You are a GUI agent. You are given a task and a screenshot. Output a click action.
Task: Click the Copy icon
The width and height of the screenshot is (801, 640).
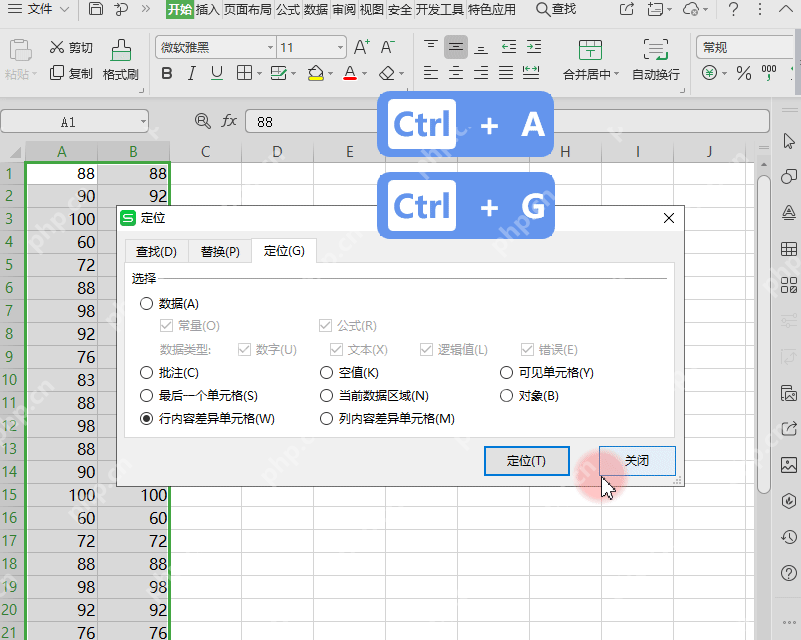coord(57,73)
